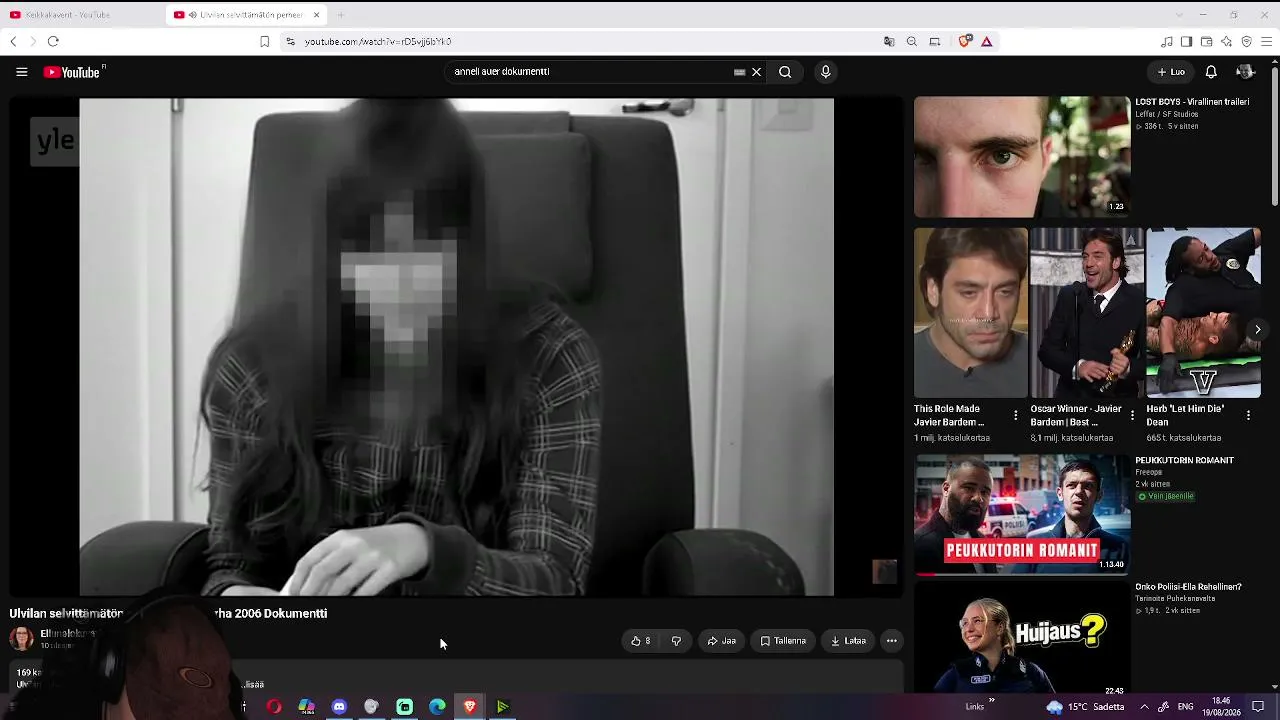1280x720 pixels.
Task: Click the address bar URL text
Action: 378,42
